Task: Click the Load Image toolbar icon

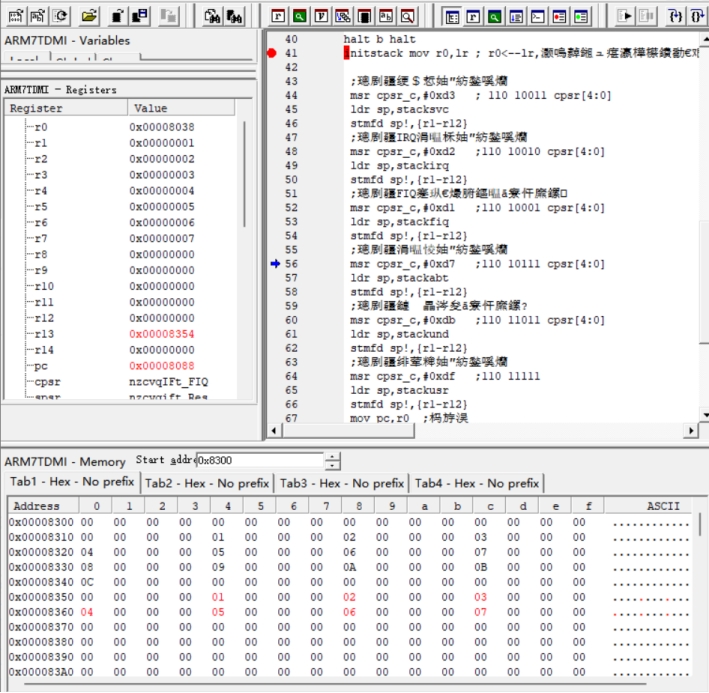Action: (15, 16)
